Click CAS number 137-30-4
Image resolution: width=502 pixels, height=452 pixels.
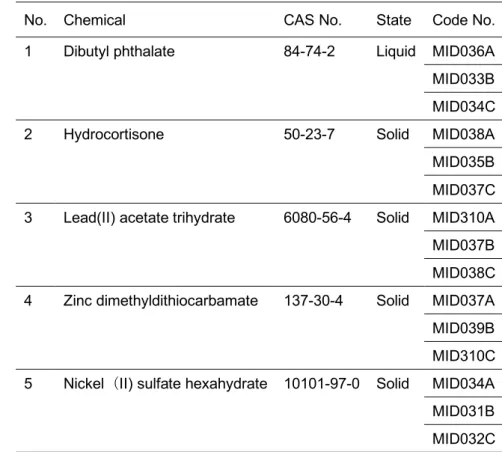point(313,301)
